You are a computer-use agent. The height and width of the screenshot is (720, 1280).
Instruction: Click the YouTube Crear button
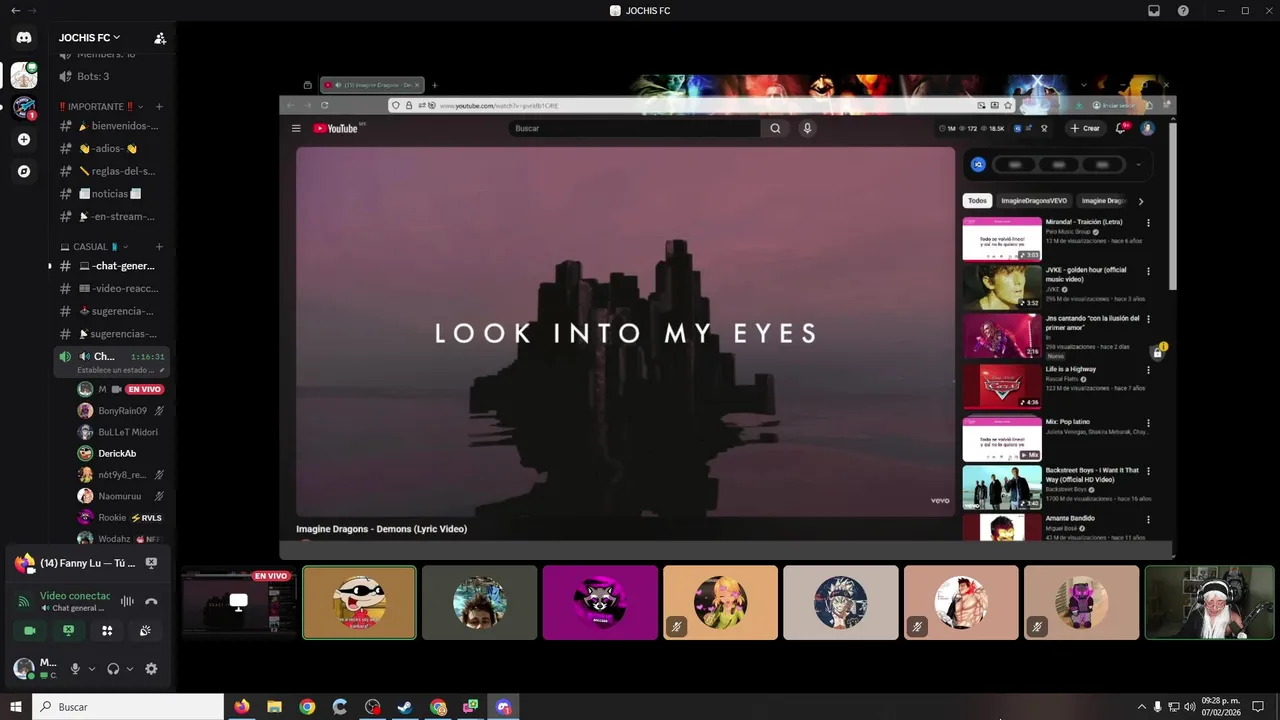pyautogui.click(x=1085, y=128)
